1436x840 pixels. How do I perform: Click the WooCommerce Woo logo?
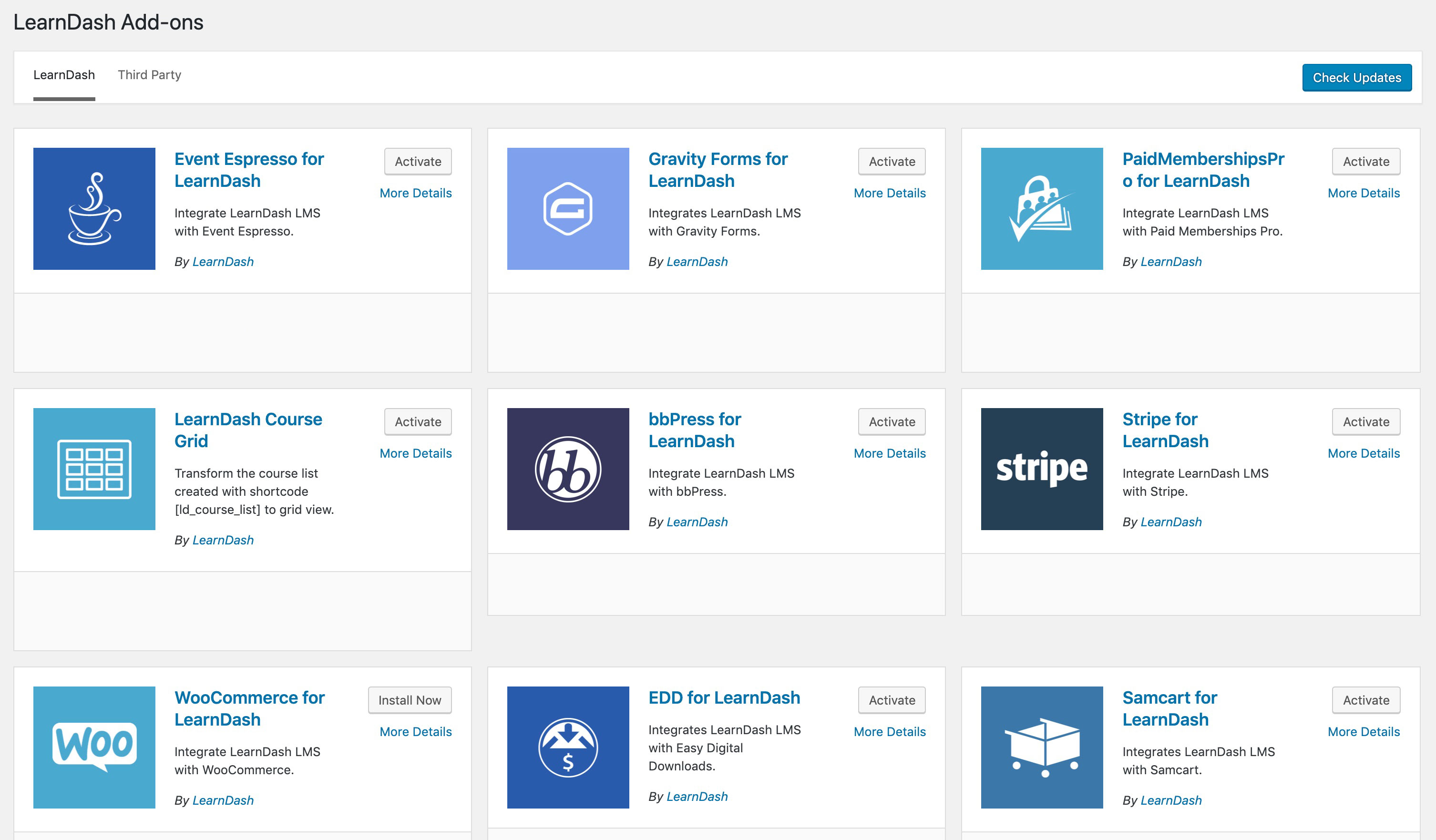point(94,747)
